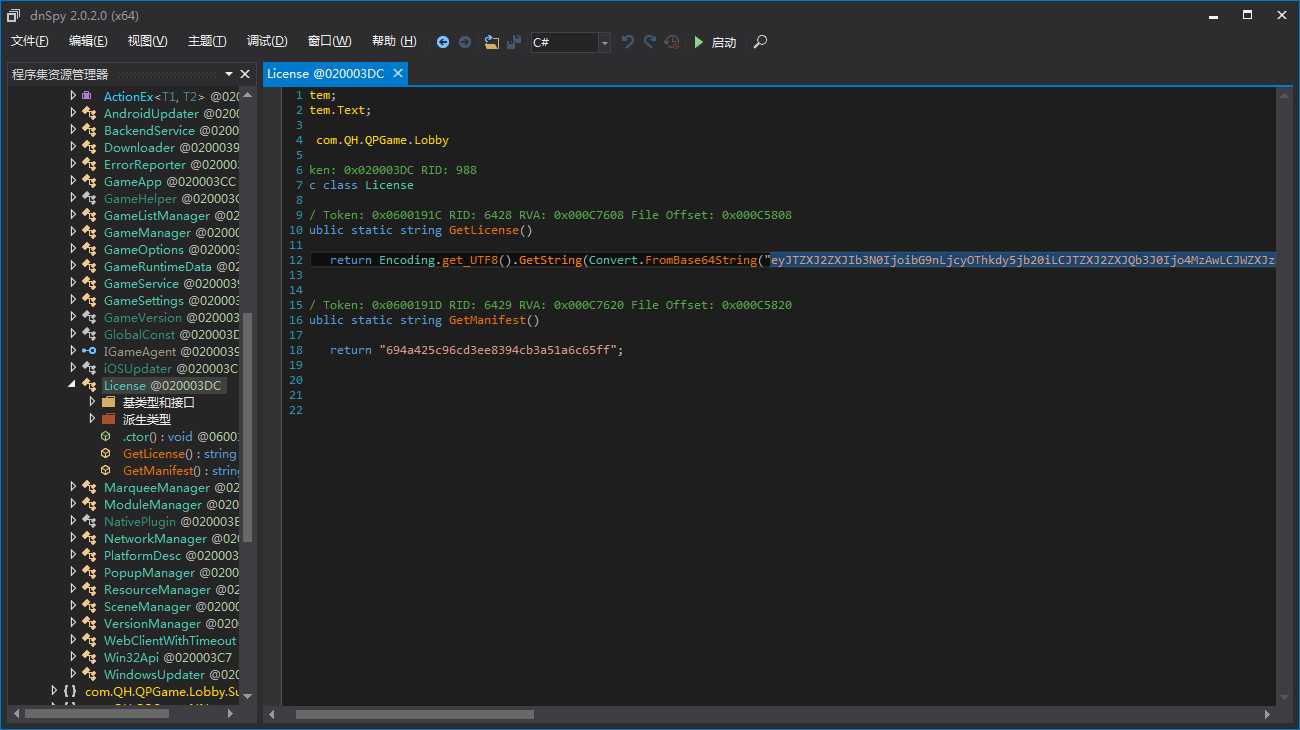Click the navigate forward arrow icon
Viewport: 1300px width, 730px height.
coord(465,42)
